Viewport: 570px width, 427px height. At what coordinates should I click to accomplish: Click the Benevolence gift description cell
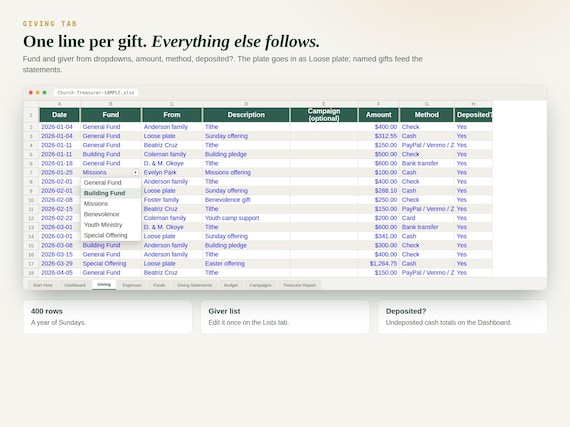point(246,200)
